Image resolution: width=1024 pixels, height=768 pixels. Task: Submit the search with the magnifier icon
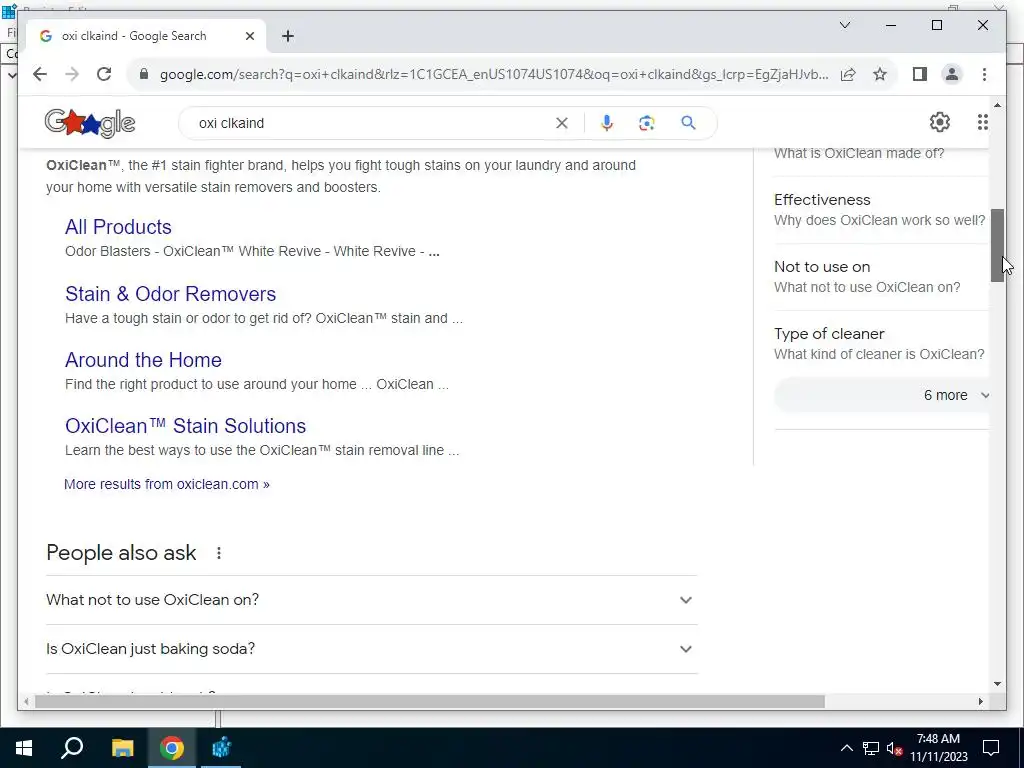coord(688,123)
